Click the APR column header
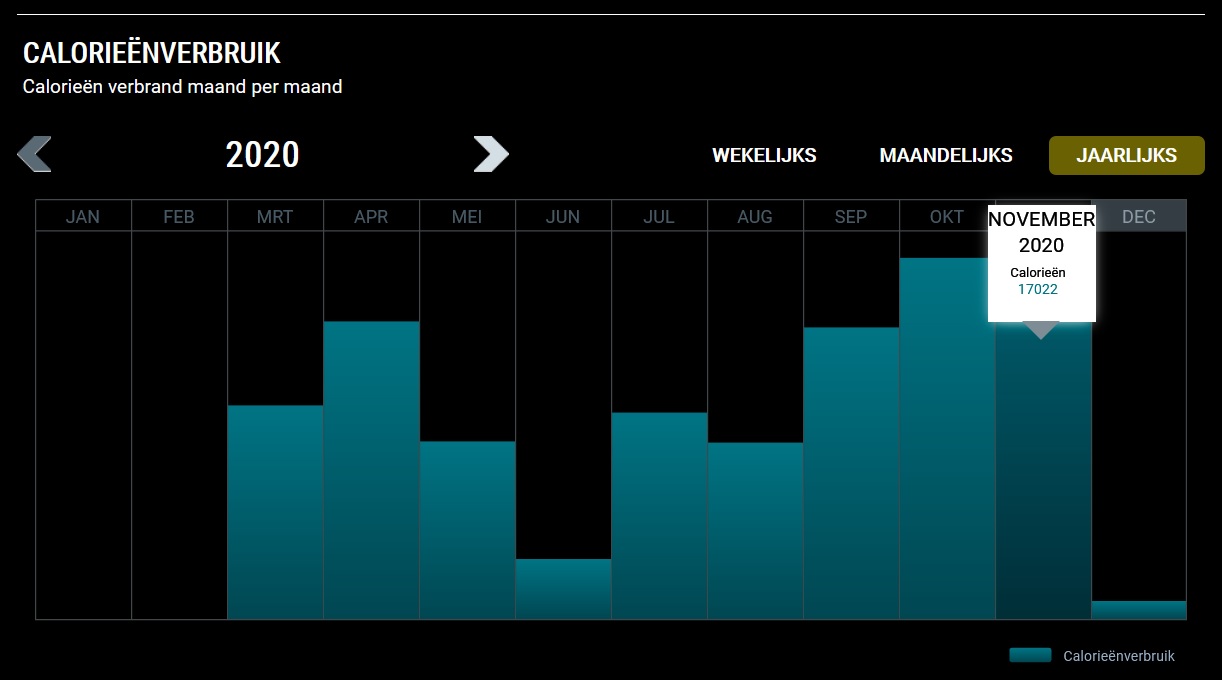1222x680 pixels. (x=371, y=216)
